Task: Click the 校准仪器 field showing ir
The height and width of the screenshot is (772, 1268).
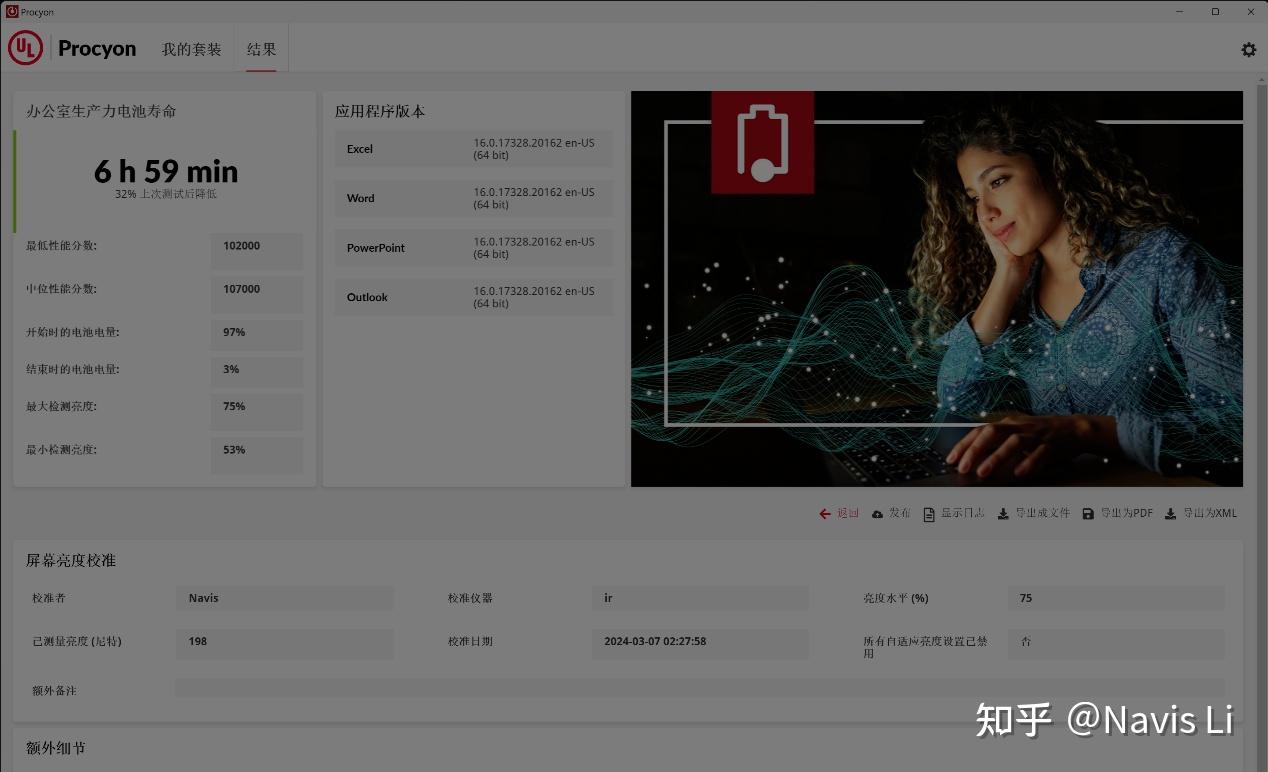Action: pyautogui.click(x=700, y=598)
